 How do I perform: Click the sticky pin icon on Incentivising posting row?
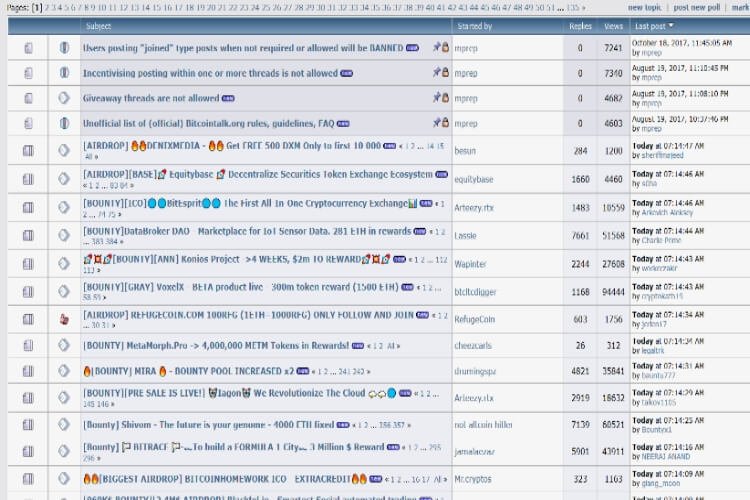pyautogui.click(x=436, y=73)
